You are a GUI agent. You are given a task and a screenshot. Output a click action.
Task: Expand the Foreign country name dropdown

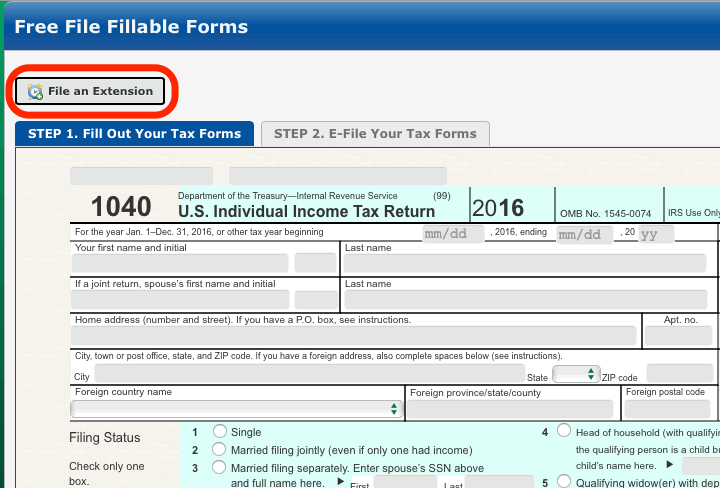(236, 409)
